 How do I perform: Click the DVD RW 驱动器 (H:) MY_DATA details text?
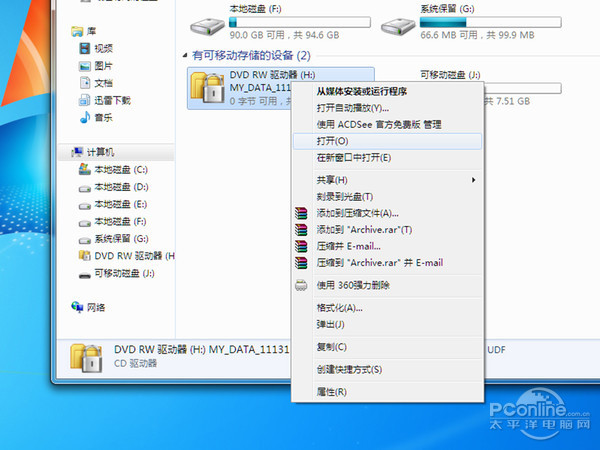click(x=202, y=349)
